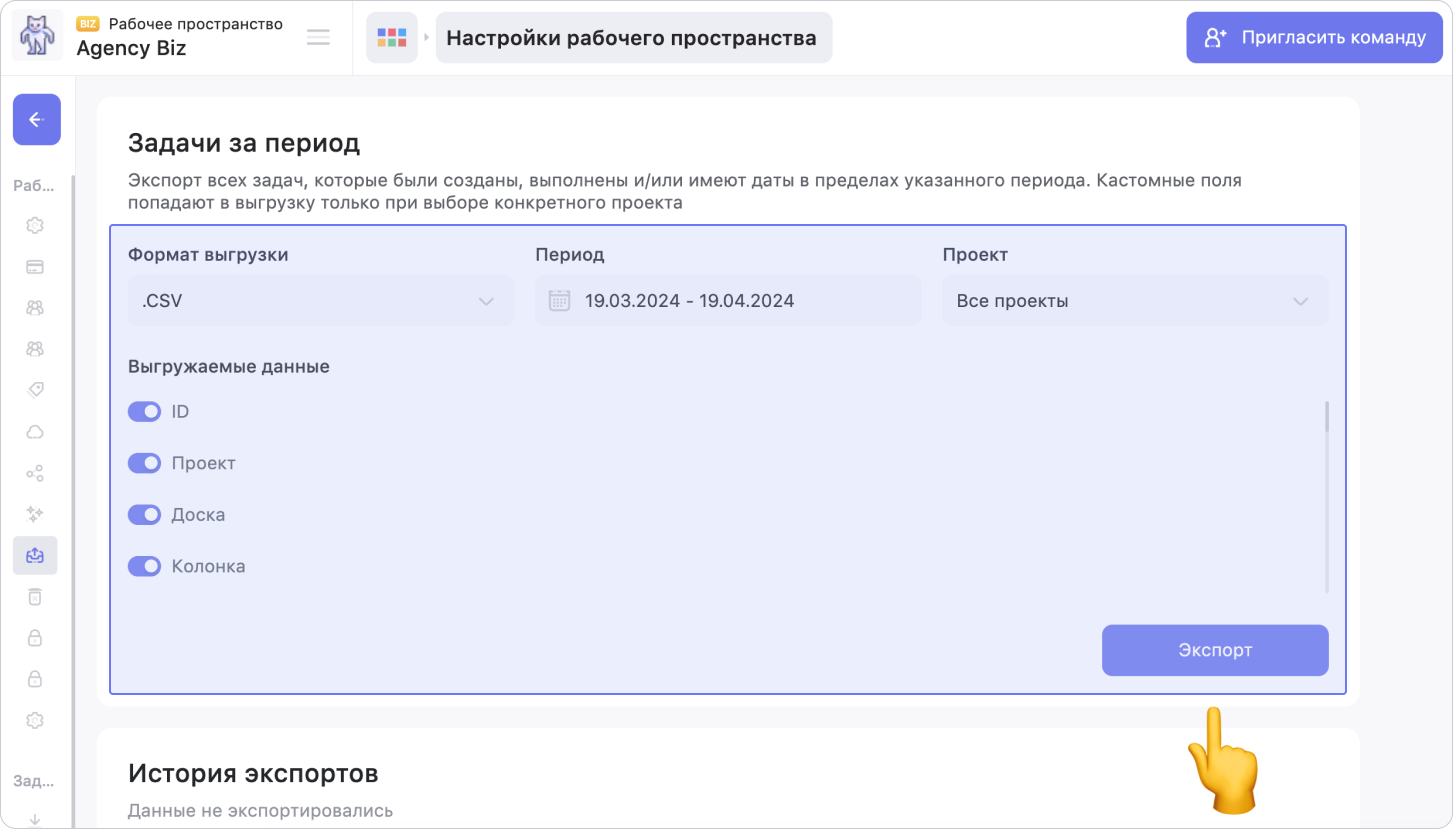Open the trash bin icon in sidebar
The image size is (1453, 829).
[35, 597]
